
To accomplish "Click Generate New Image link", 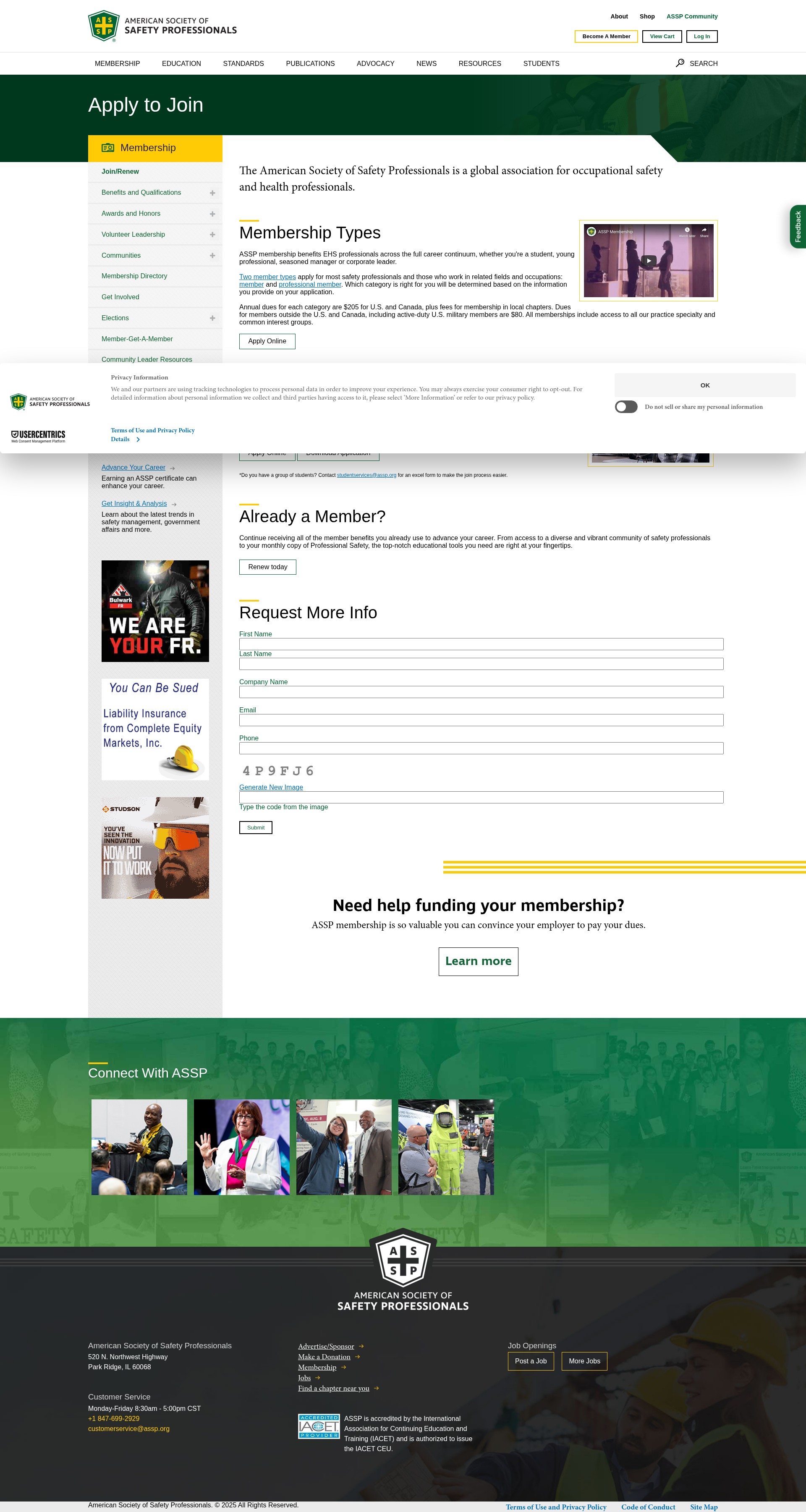I will click(271, 788).
